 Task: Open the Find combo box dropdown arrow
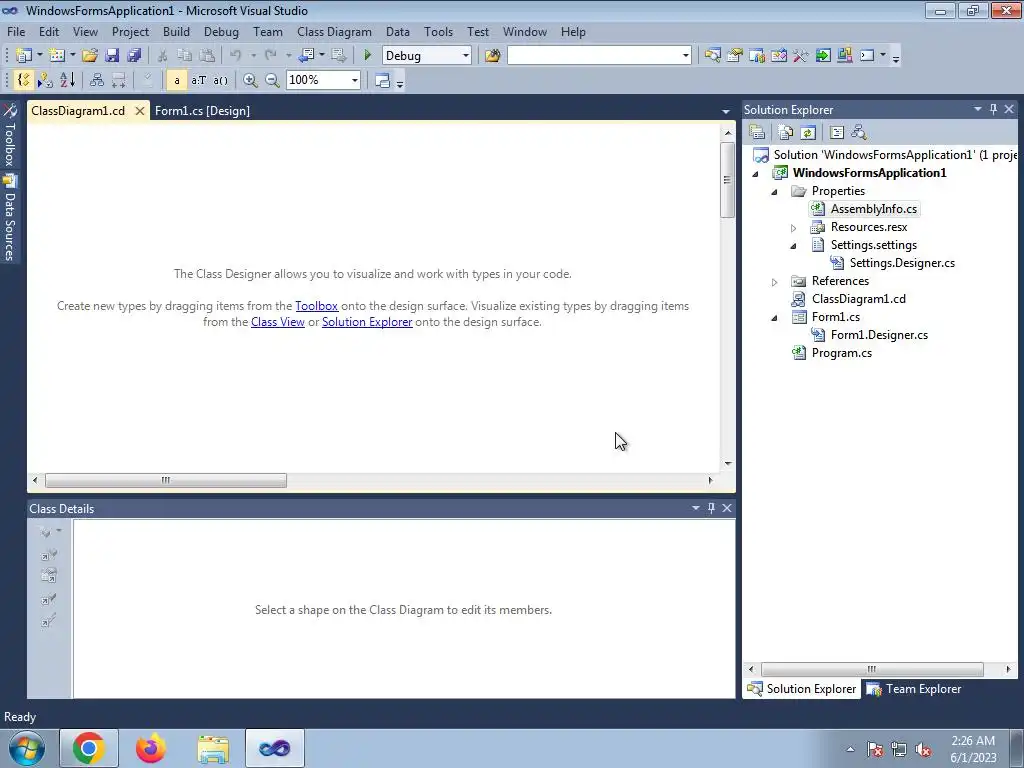click(x=685, y=56)
